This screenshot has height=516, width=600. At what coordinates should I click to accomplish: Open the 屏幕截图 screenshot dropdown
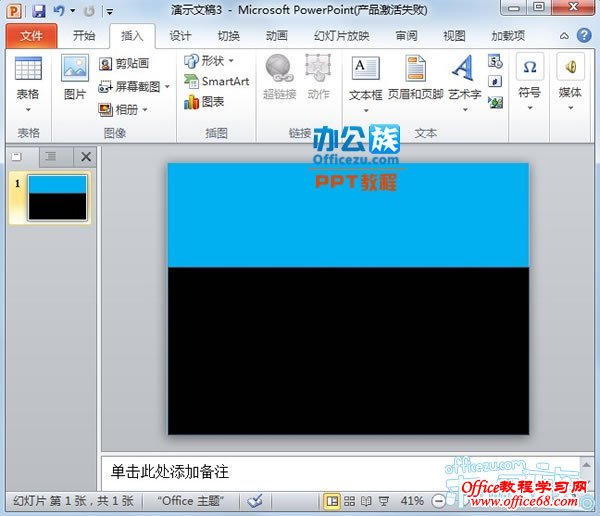click(x=131, y=87)
